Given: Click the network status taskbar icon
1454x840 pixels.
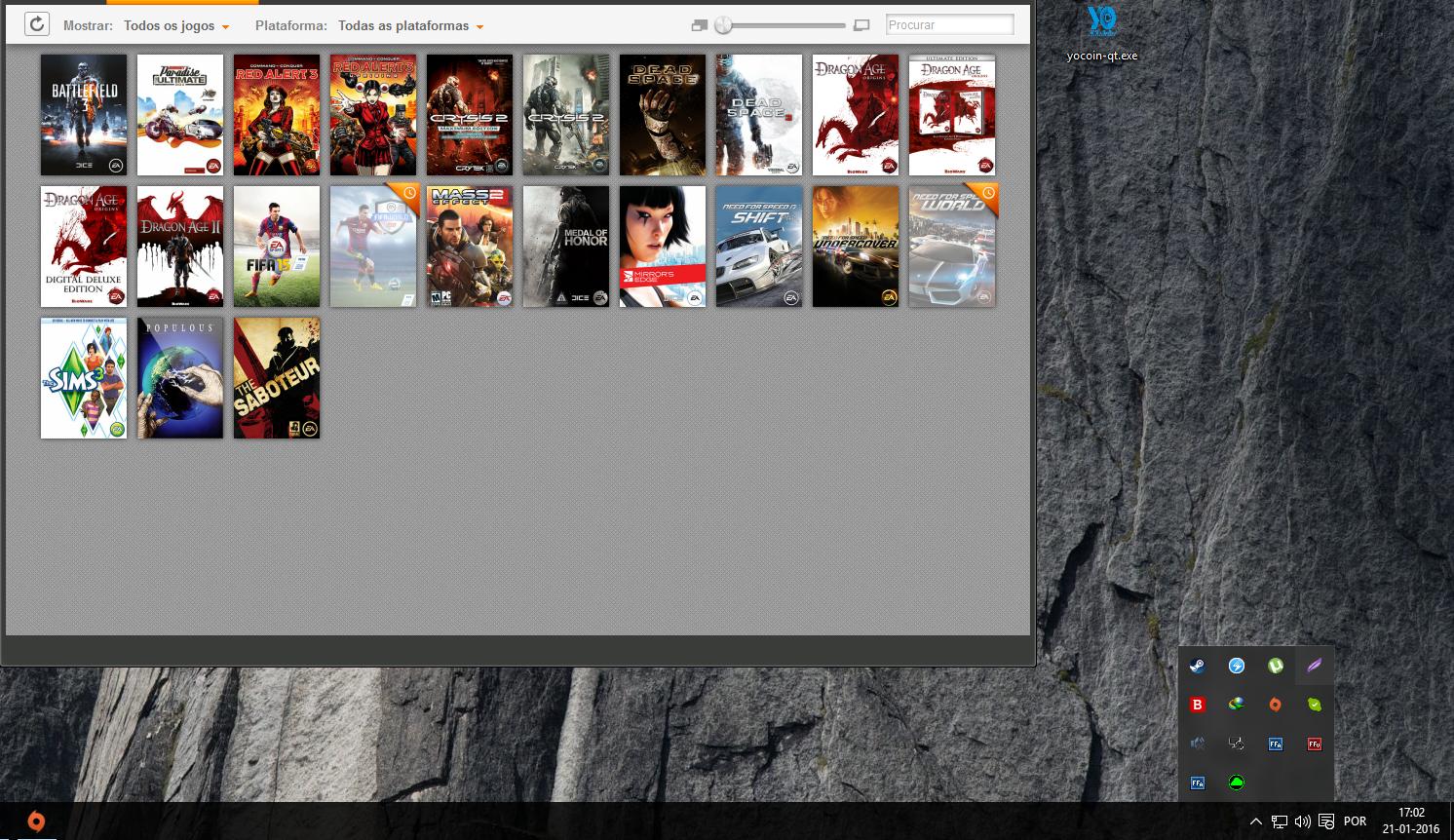Looking at the screenshot, I should pyautogui.click(x=1280, y=821).
